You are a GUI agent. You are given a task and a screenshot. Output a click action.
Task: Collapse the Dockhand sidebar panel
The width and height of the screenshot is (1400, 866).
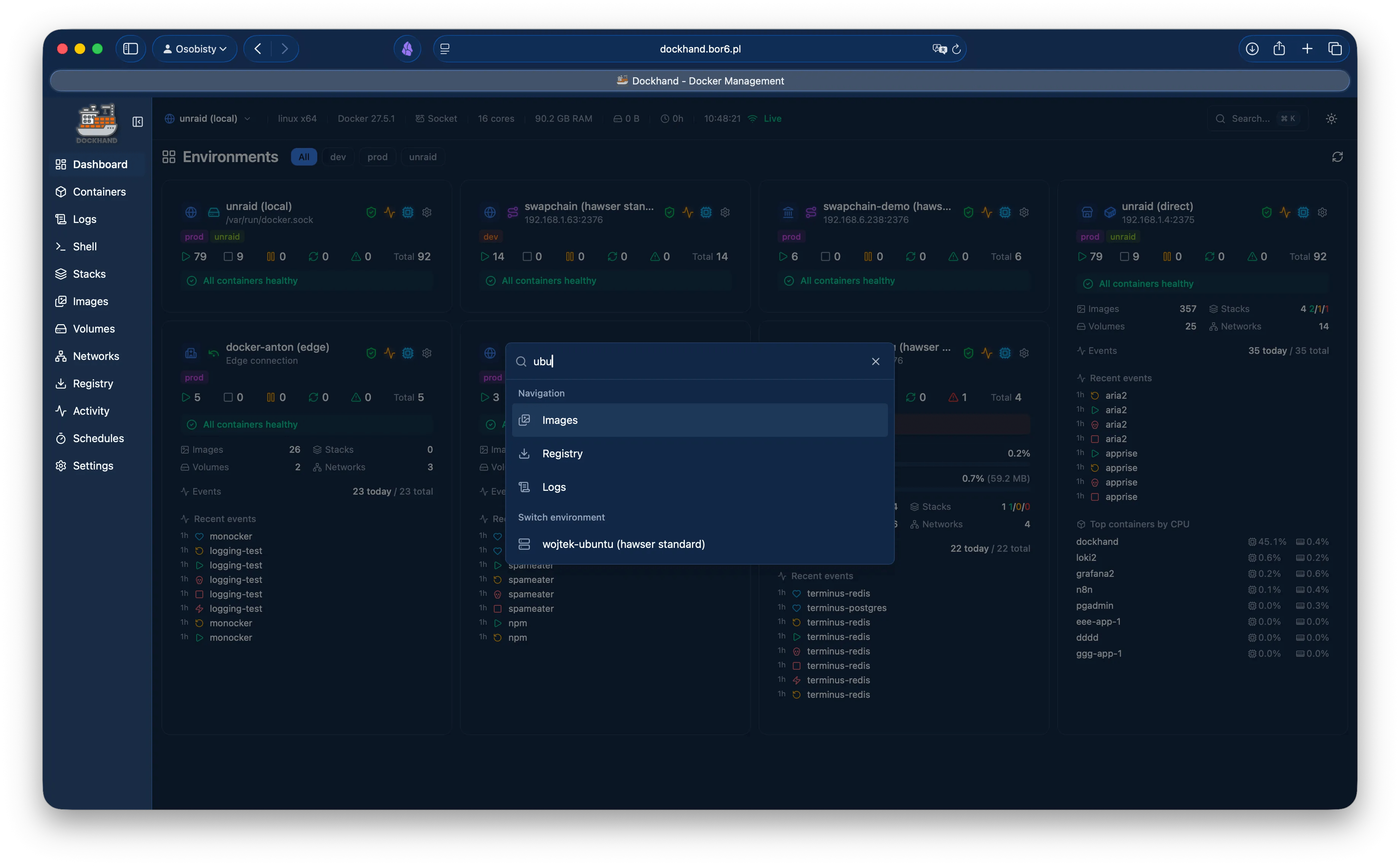pyautogui.click(x=137, y=121)
